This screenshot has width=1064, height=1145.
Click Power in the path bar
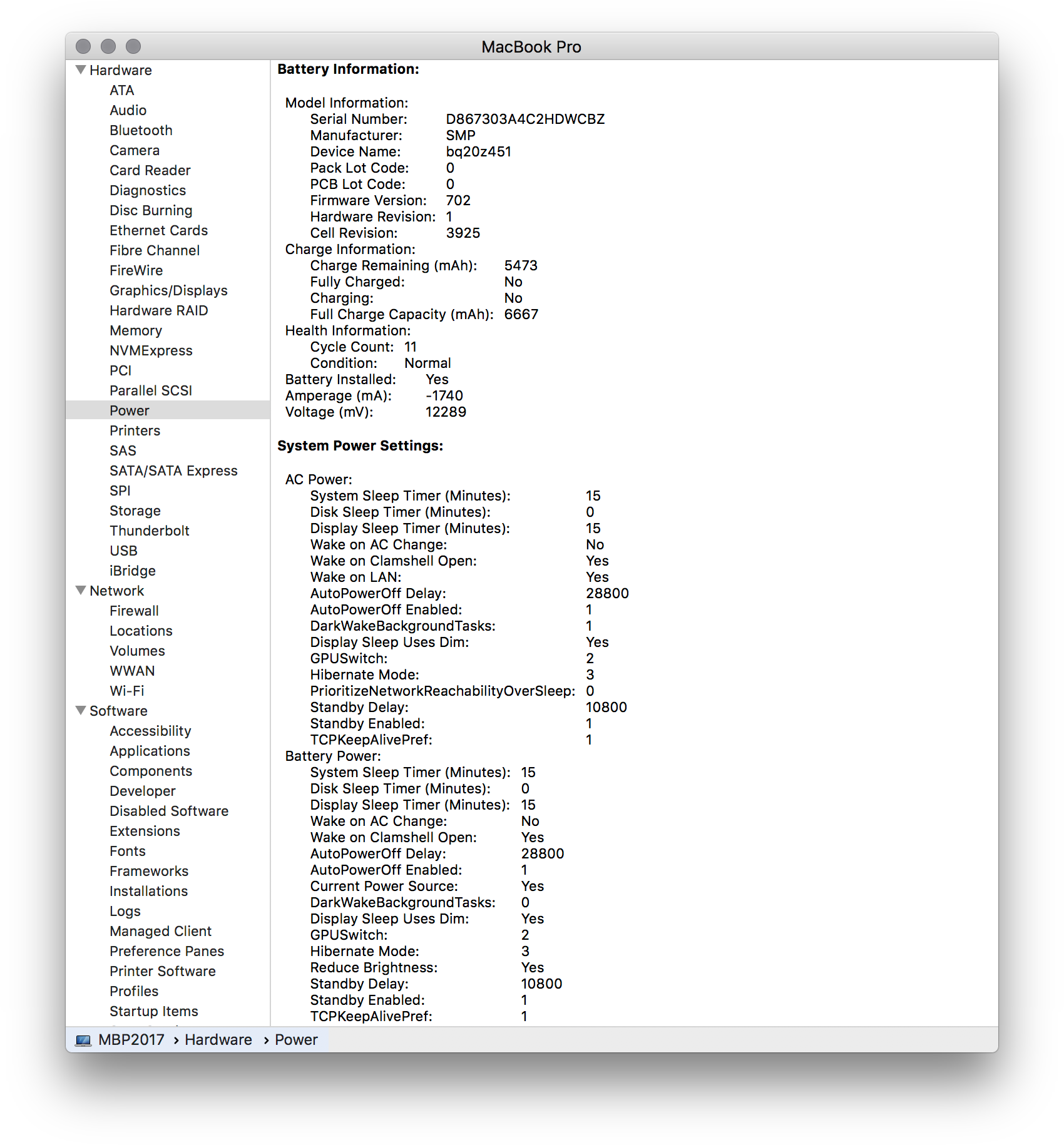(296, 1040)
